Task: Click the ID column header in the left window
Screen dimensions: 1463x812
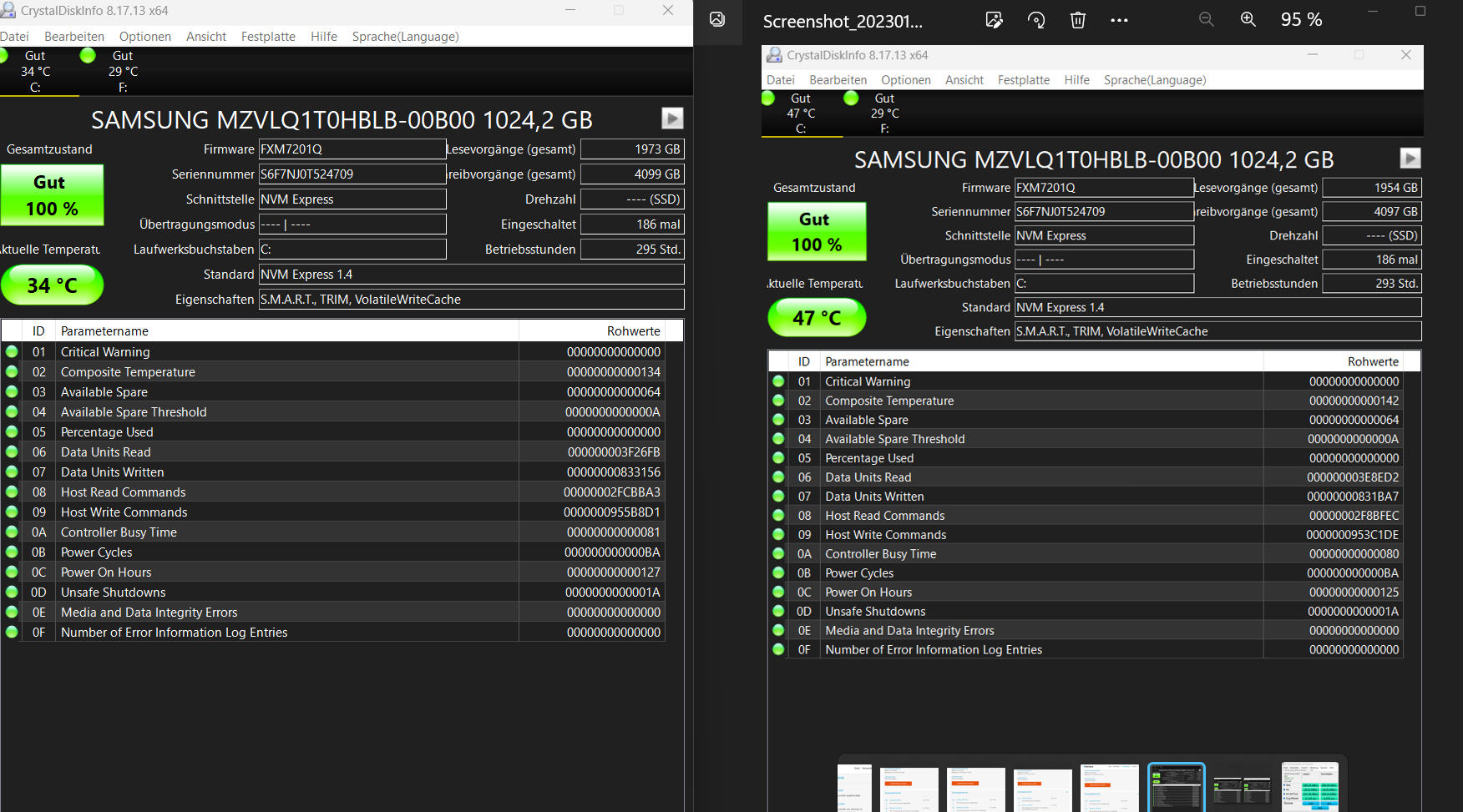Action: [38, 331]
